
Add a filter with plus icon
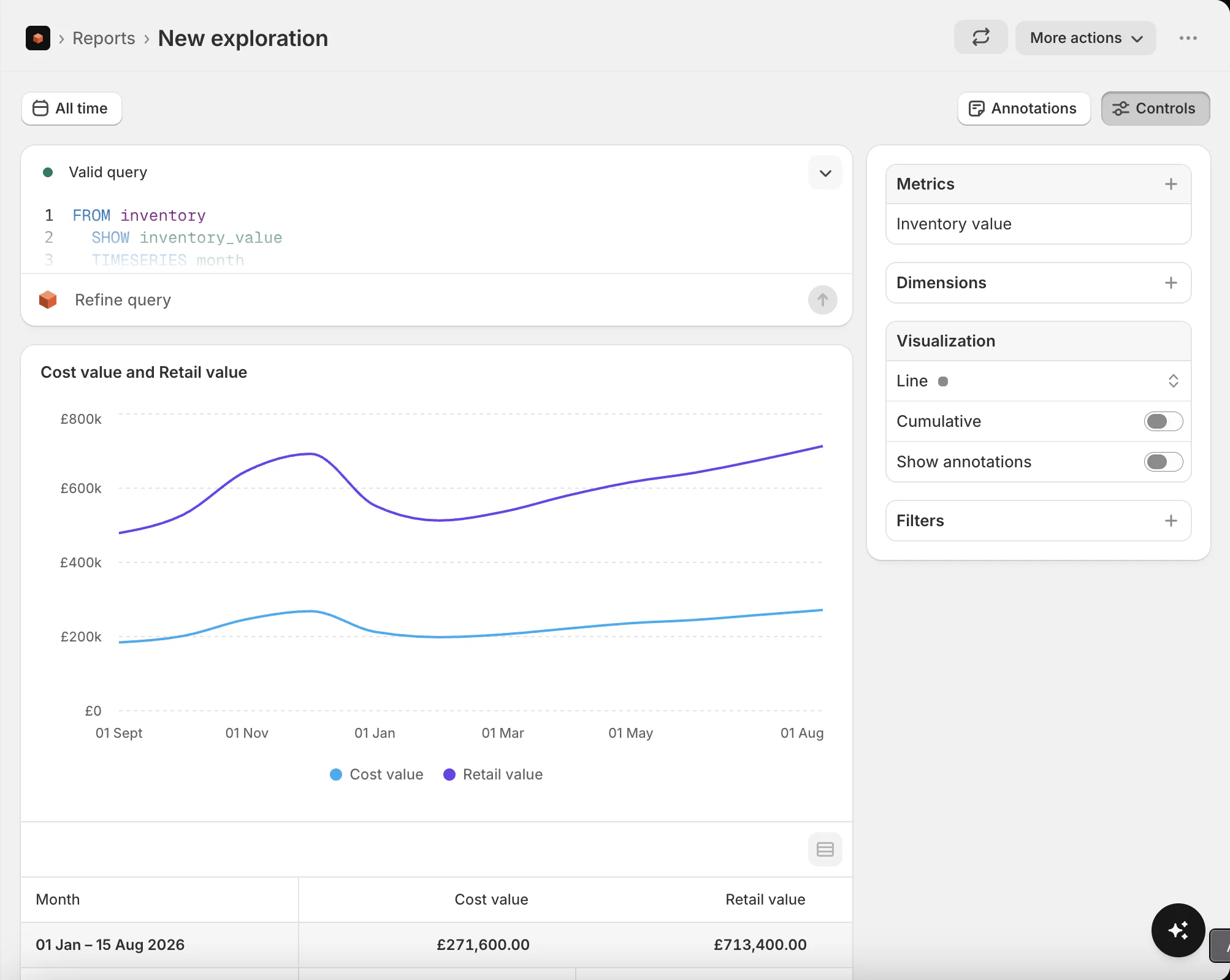click(1171, 521)
